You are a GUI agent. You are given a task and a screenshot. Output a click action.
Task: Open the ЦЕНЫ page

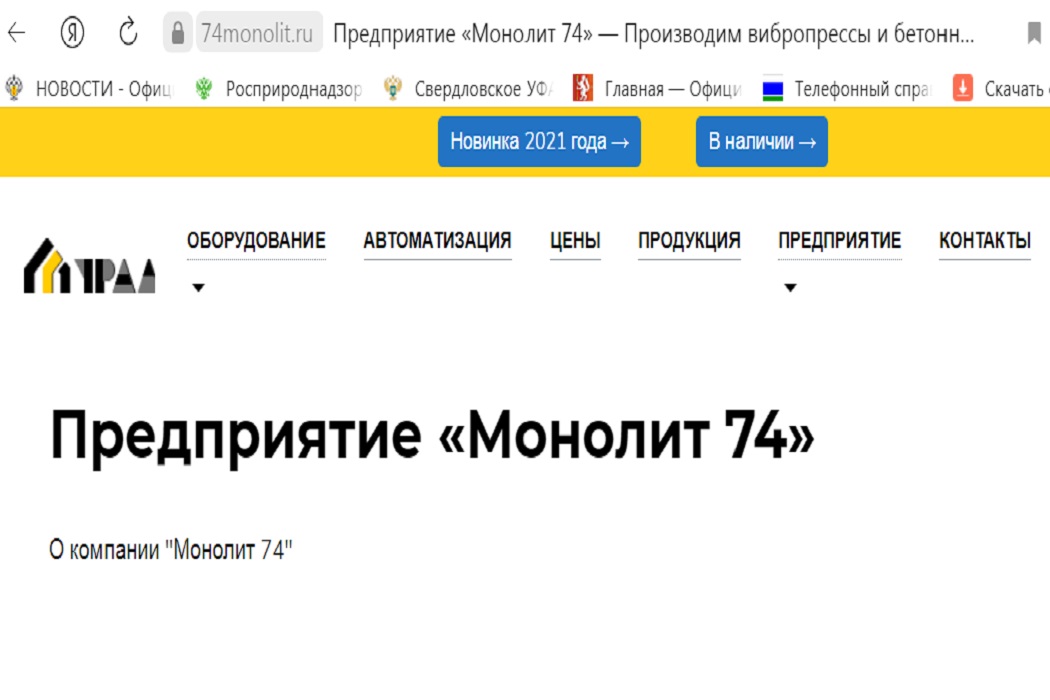(575, 241)
